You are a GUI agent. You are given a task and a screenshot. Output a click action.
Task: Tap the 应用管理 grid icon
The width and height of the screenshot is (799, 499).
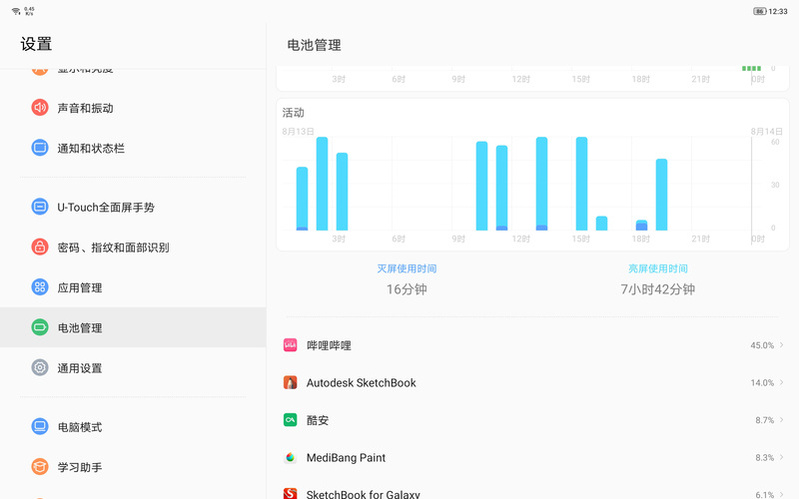tap(40, 287)
